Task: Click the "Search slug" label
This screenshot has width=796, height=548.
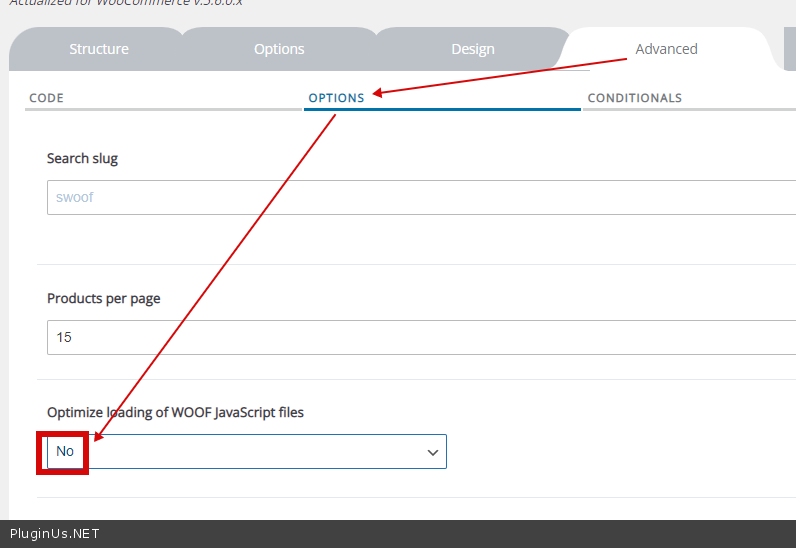Action: click(82, 159)
